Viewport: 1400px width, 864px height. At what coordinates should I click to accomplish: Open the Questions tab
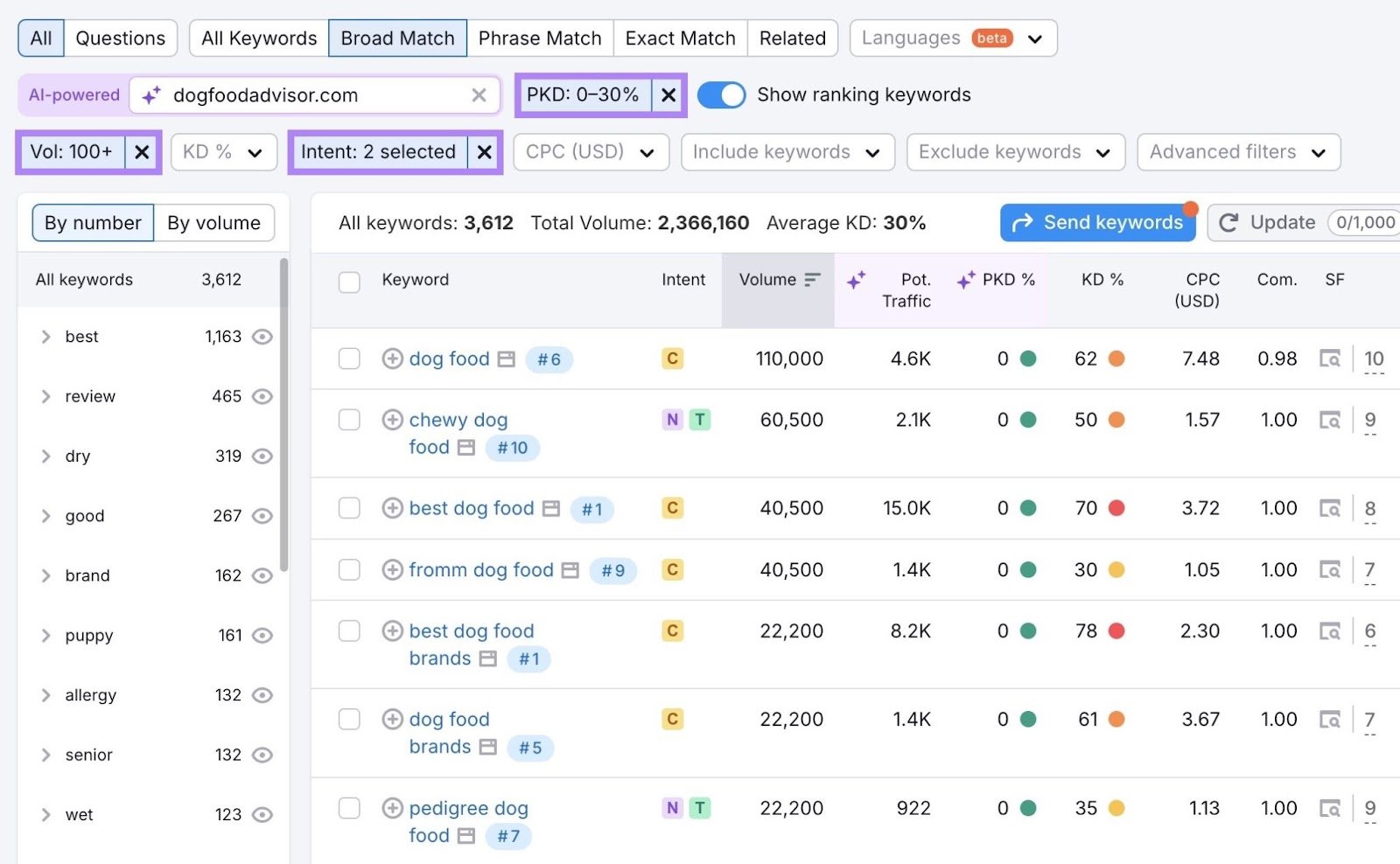pyautogui.click(x=120, y=38)
